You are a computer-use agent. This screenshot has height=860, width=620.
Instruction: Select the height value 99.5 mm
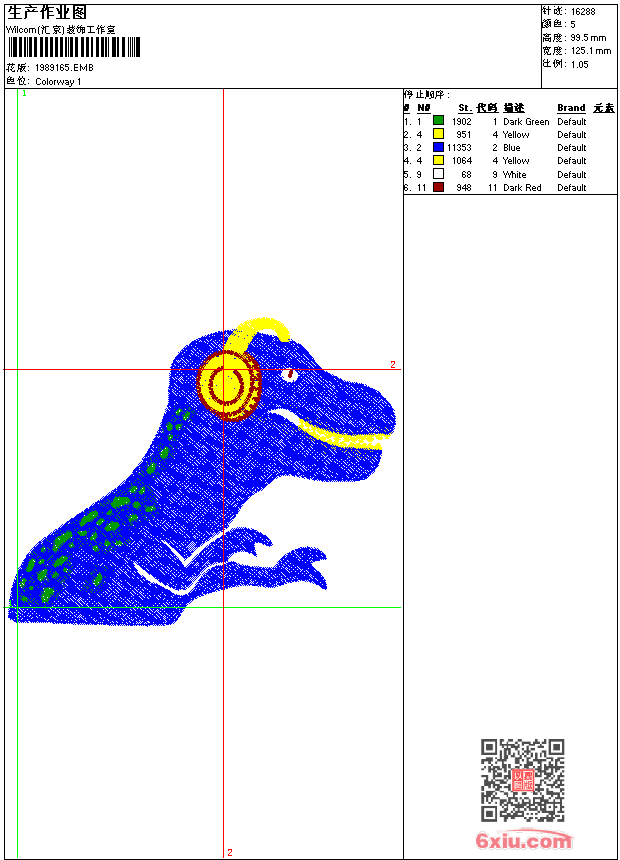[588, 38]
